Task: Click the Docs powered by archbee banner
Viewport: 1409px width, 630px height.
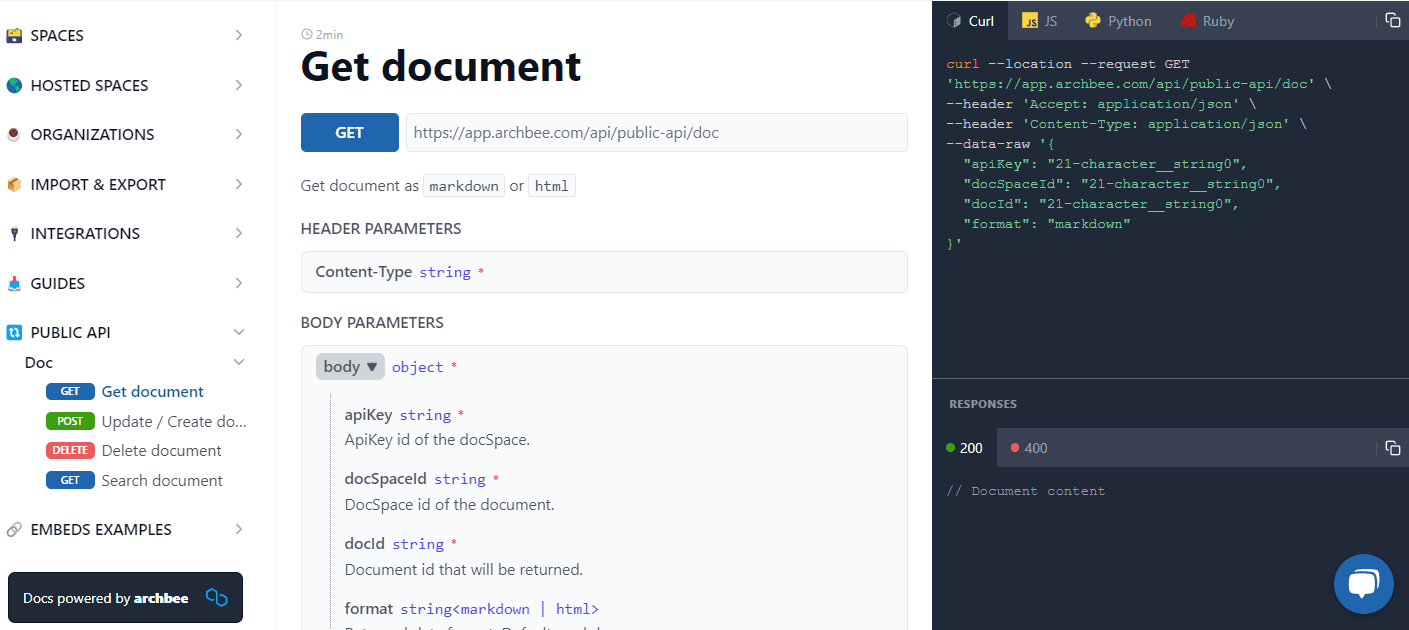Action: click(124, 597)
